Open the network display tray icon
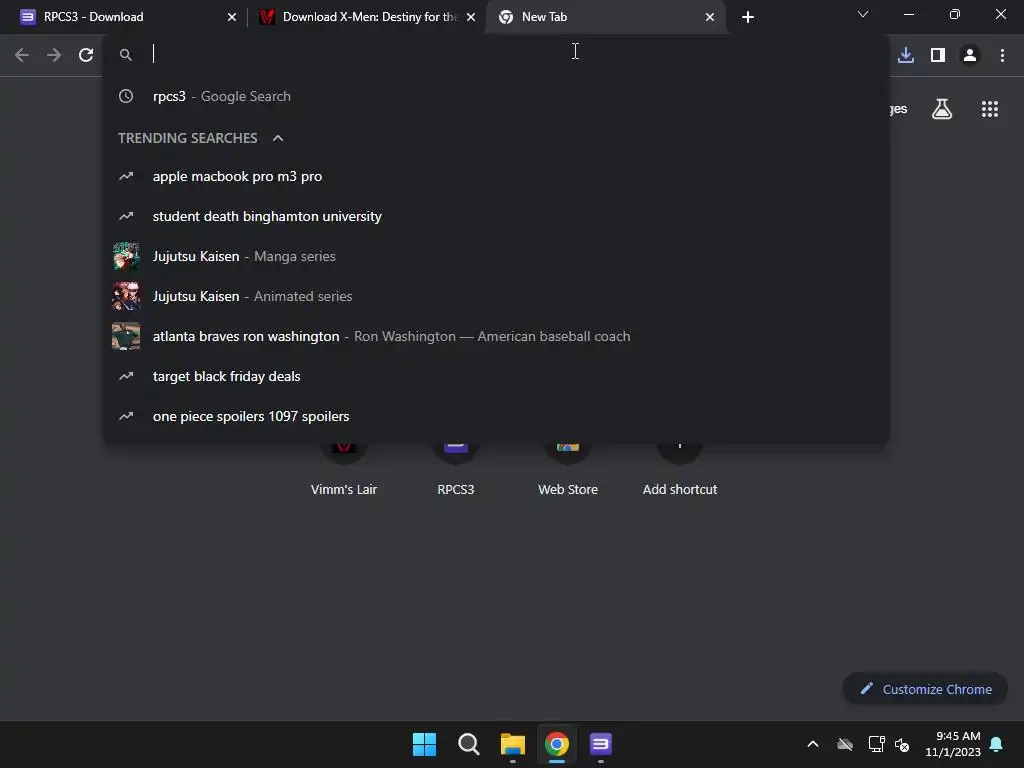This screenshot has width=1024, height=768. click(x=876, y=744)
